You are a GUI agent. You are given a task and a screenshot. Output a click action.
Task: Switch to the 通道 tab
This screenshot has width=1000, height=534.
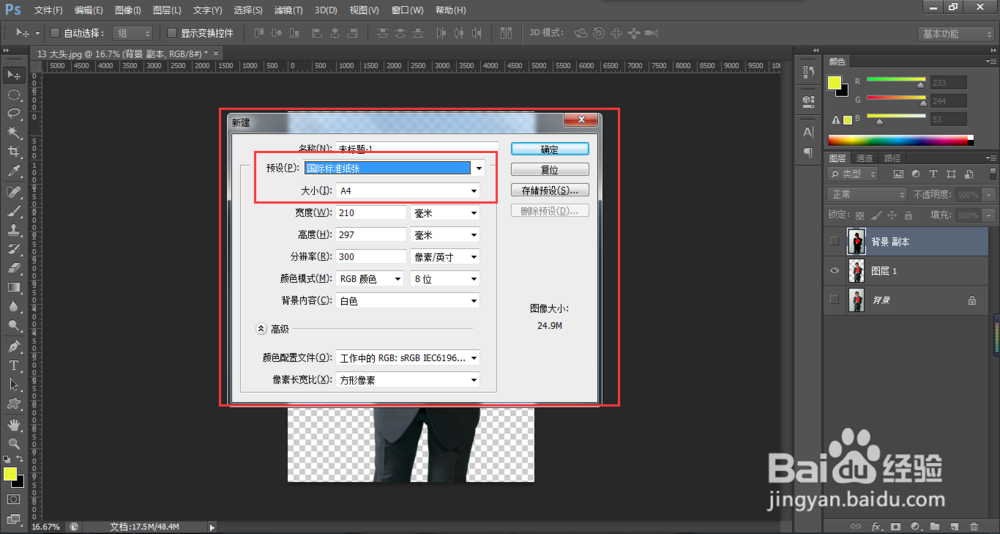tap(865, 158)
